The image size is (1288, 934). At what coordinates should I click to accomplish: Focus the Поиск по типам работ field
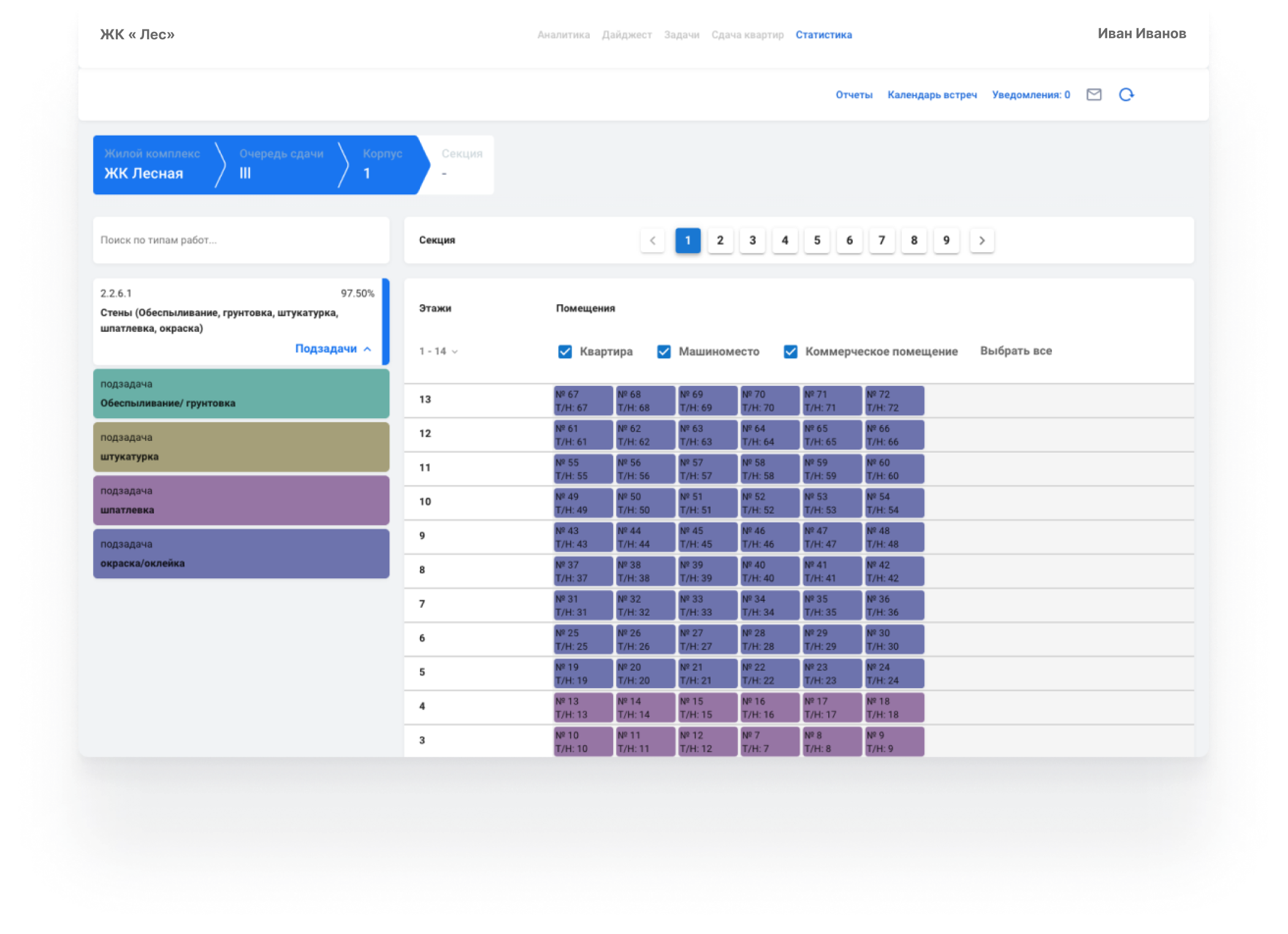[241, 240]
